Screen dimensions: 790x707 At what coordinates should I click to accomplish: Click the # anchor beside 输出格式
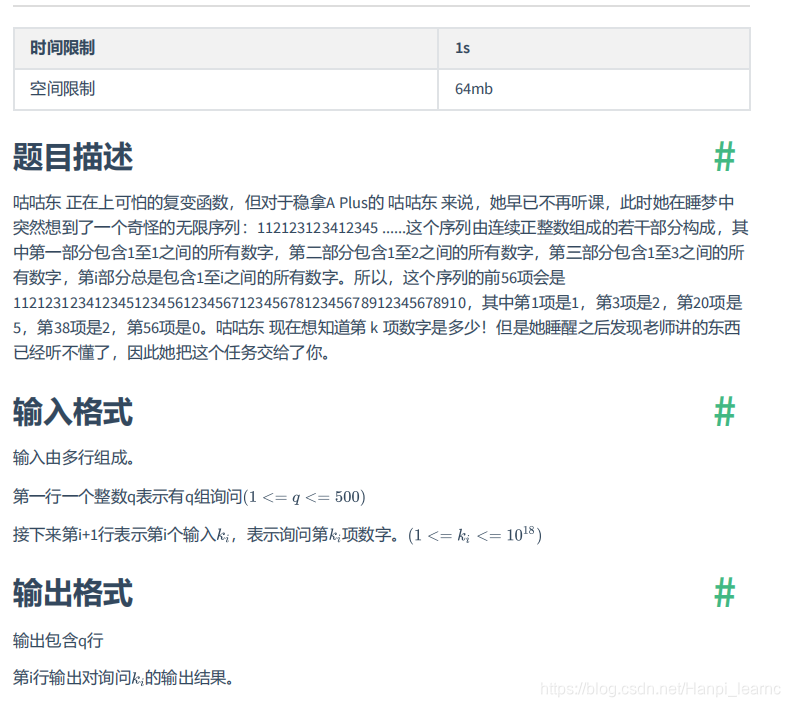coord(725,593)
